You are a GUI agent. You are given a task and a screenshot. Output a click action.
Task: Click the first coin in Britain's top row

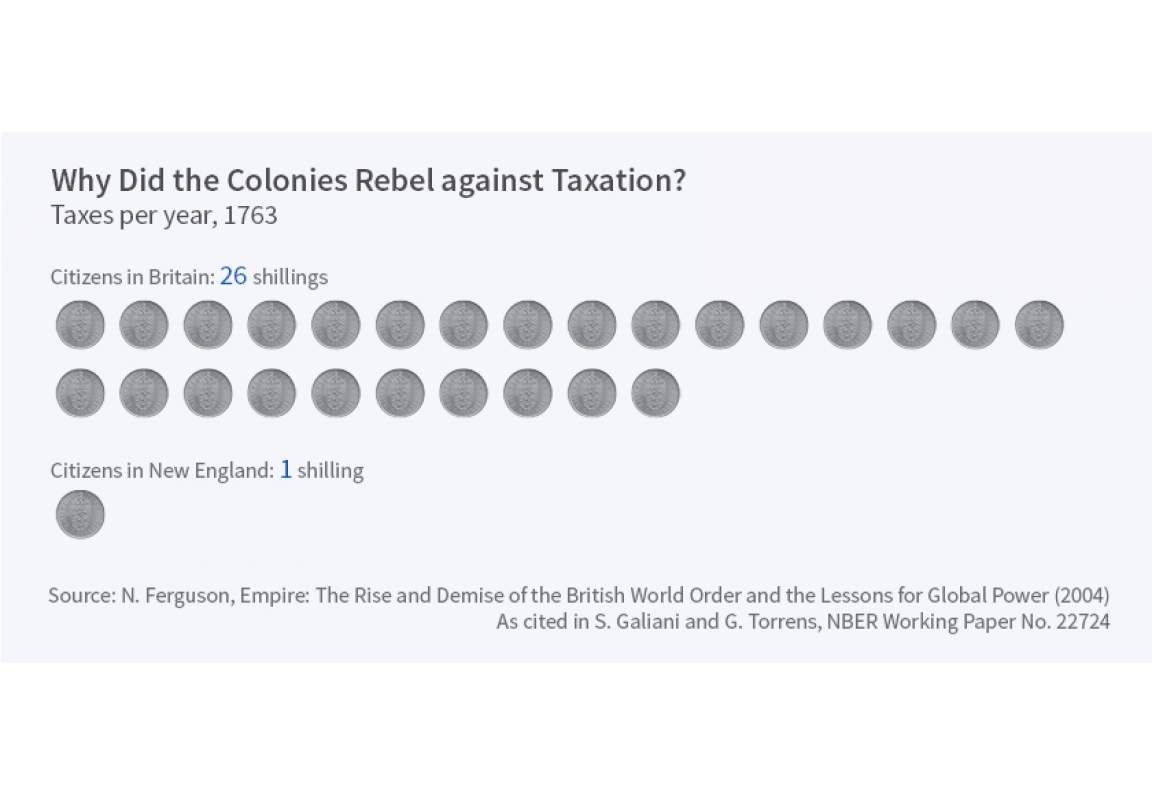coord(80,325)
